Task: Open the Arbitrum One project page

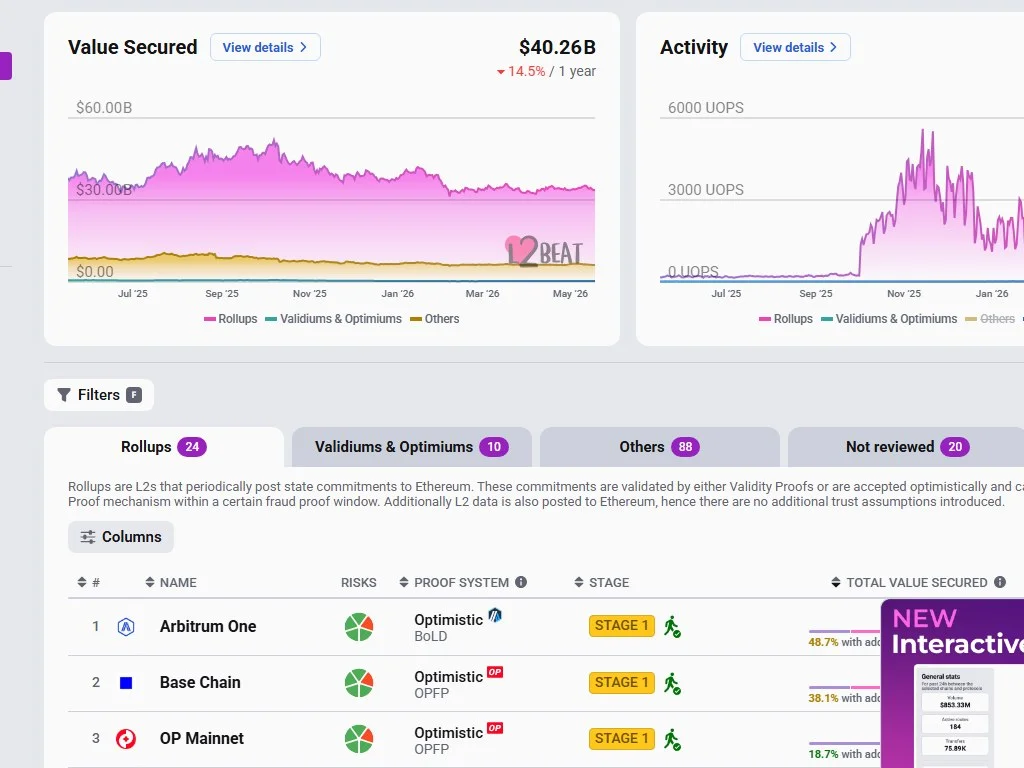Action: tap(208, 626)
